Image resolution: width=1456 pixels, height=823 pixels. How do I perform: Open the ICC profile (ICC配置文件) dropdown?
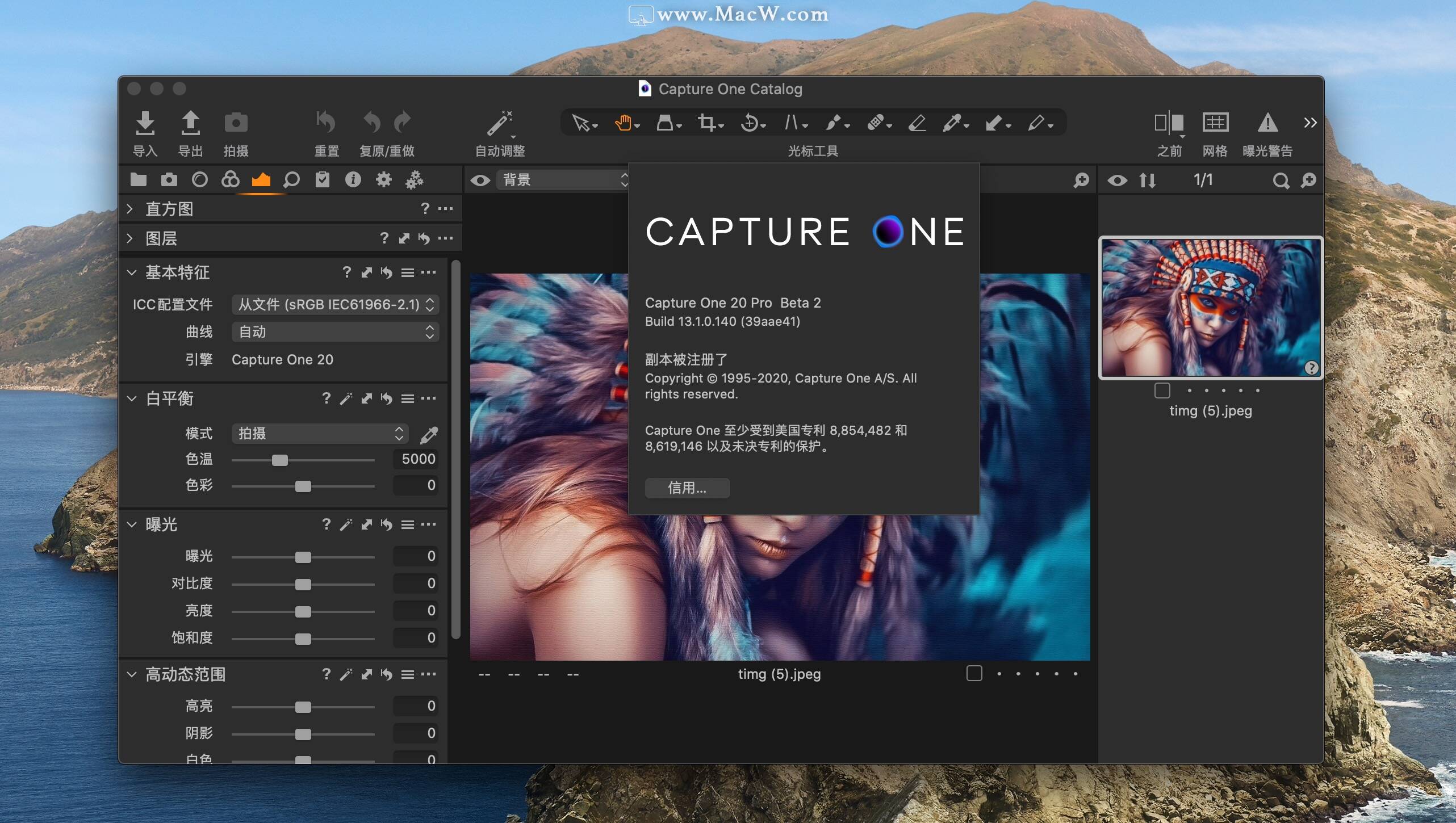click(x=335, y=305)
